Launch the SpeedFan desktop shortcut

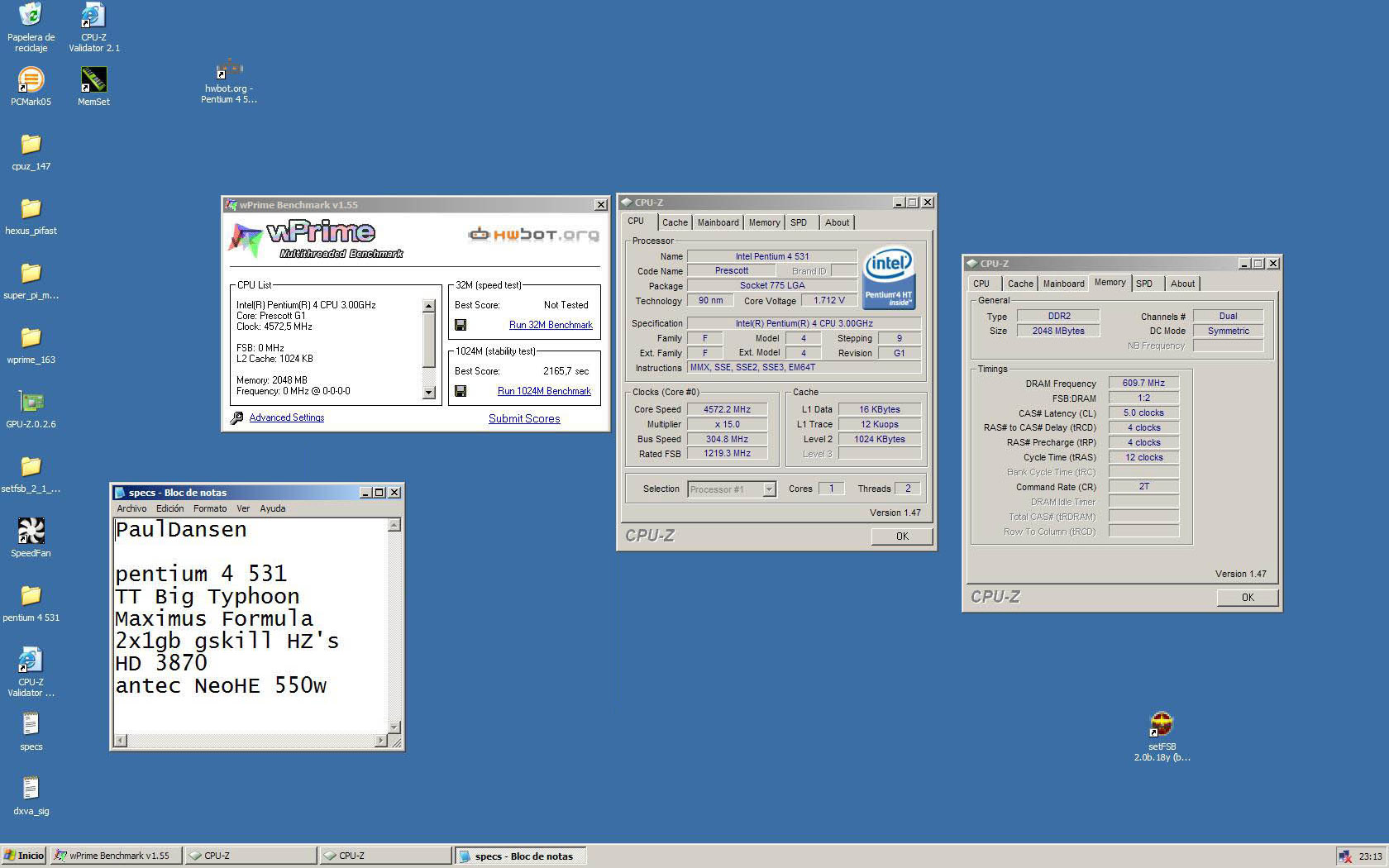click(31, 537)
